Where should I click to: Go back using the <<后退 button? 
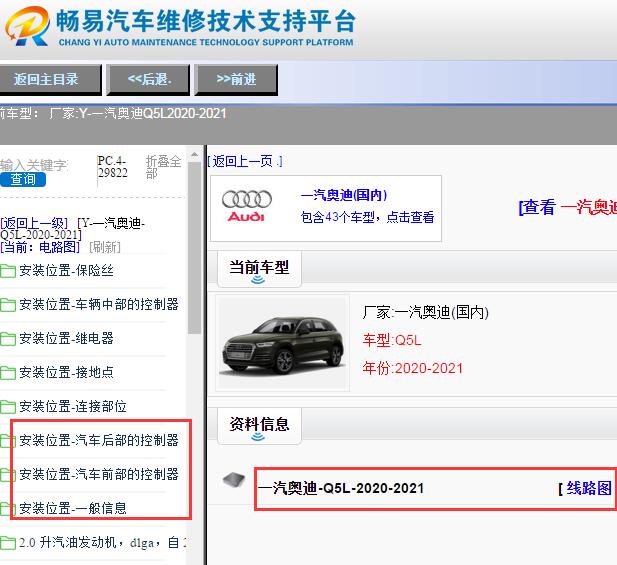point(148,80)
